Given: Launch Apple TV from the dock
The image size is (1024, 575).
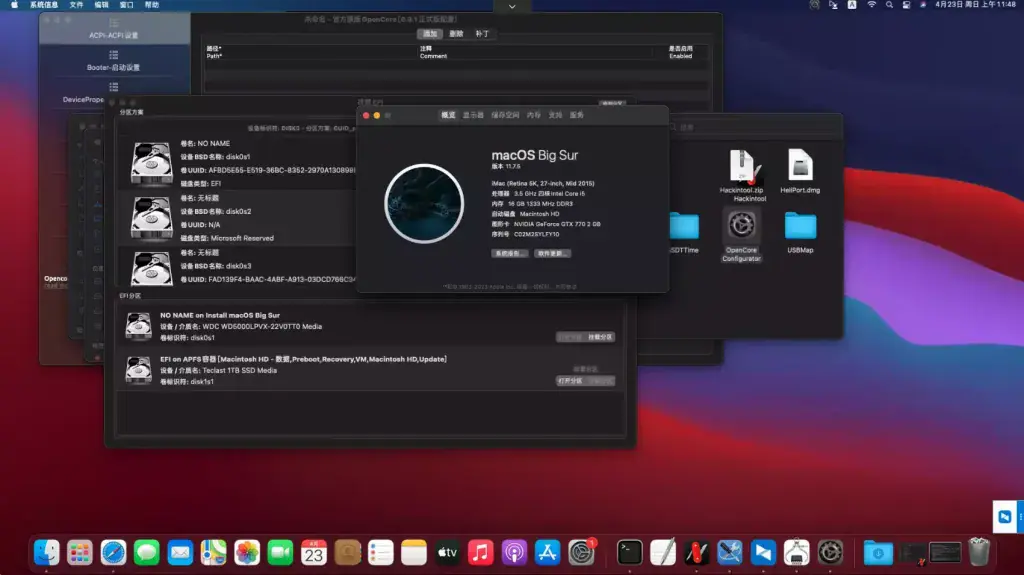Looking at the screenshot, I should pos(447,553).
